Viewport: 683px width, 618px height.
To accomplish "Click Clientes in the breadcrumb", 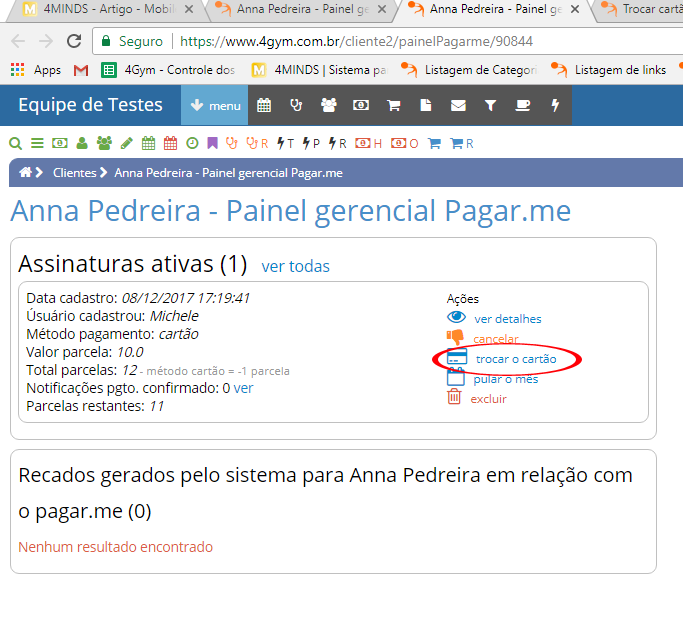I will point(74,172).
